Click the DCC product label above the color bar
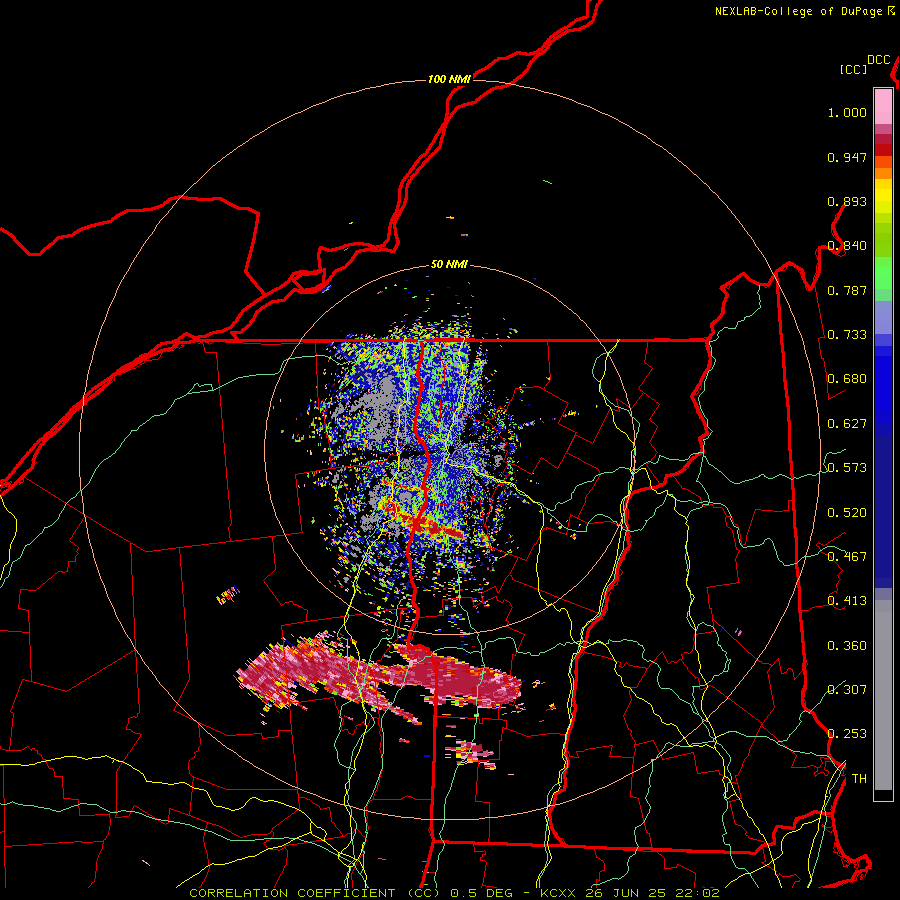Viewport: 900px width, 900px height. (878, 60)
